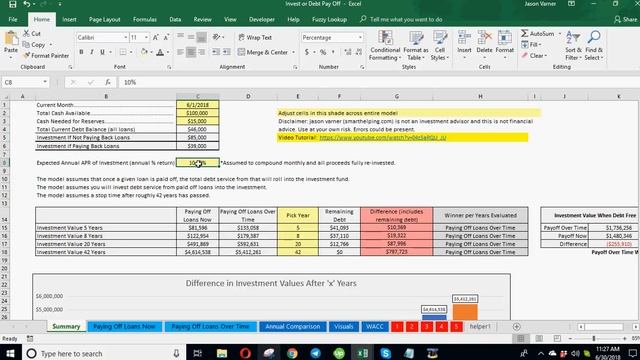Toggle align right

tap(201, 52)
